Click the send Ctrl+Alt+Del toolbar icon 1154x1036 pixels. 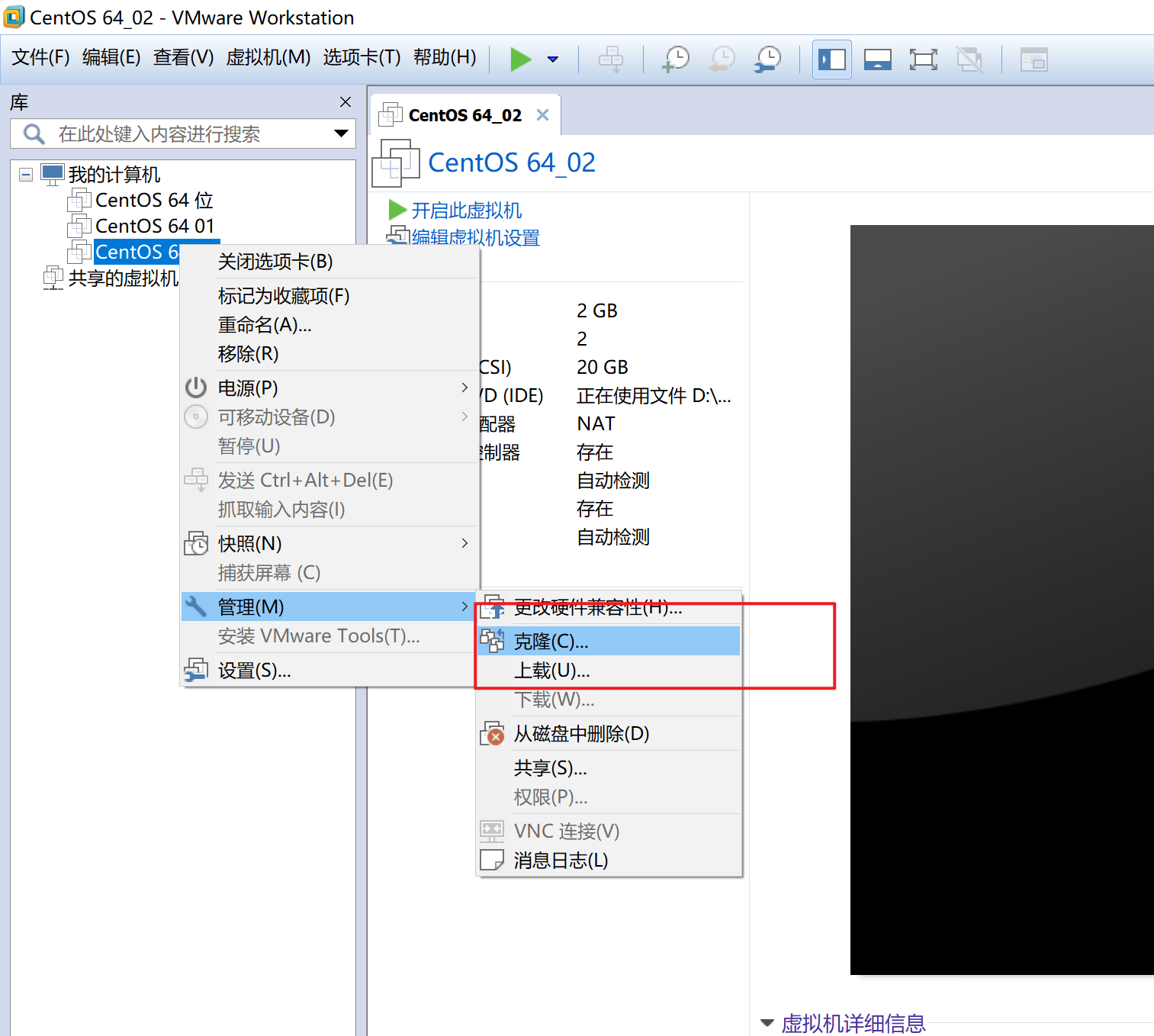click(611, 59)
